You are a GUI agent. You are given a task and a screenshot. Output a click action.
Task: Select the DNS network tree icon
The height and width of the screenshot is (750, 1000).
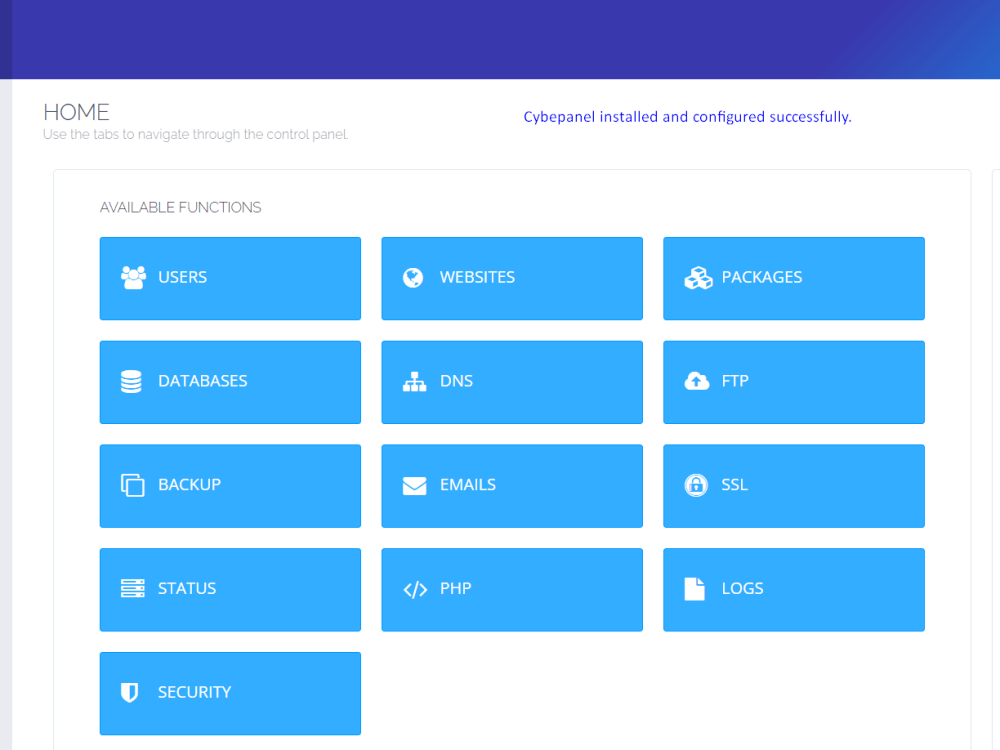pos(414,381)
